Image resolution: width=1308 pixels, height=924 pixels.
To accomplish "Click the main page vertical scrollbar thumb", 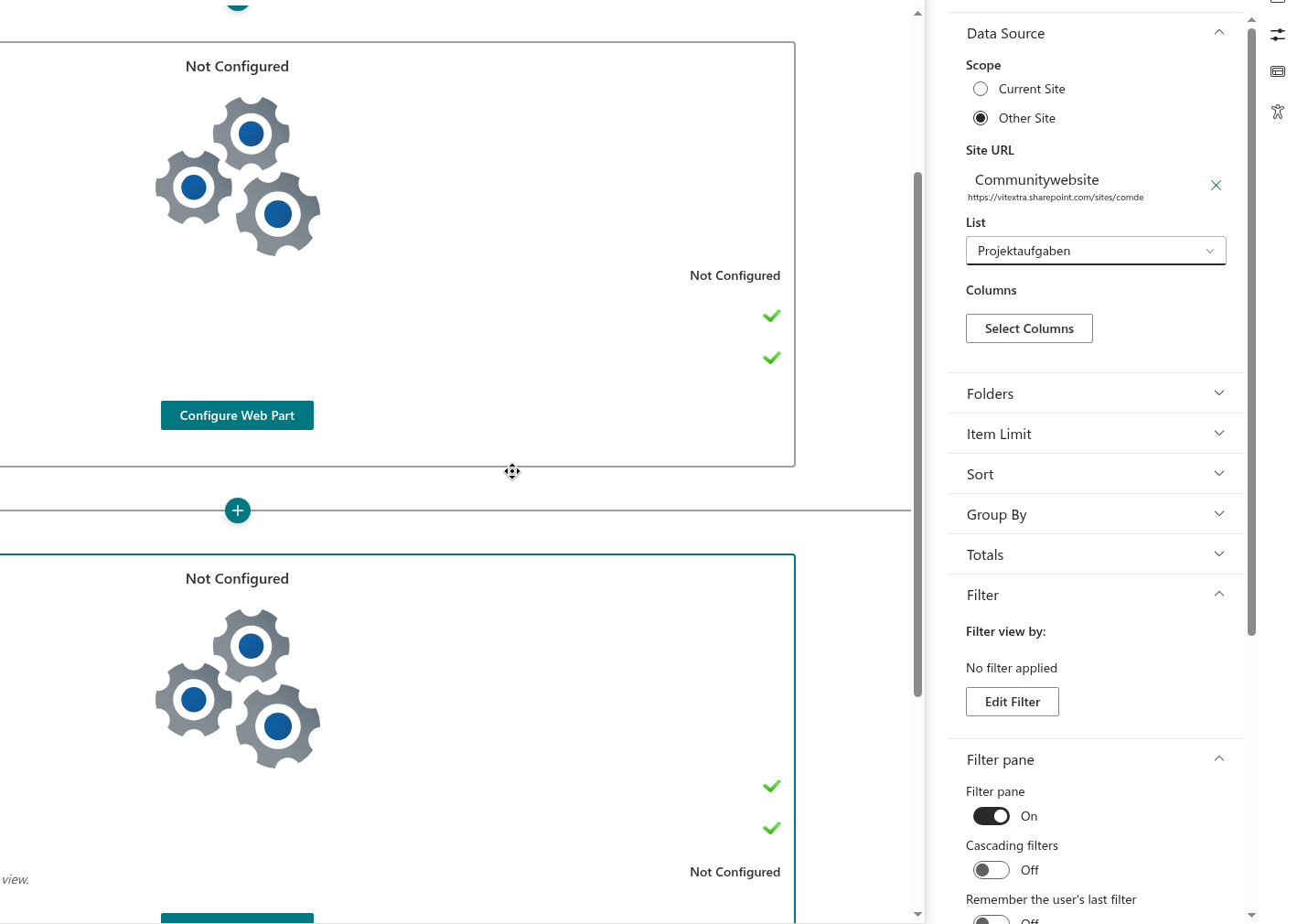I will pos(917,435).
